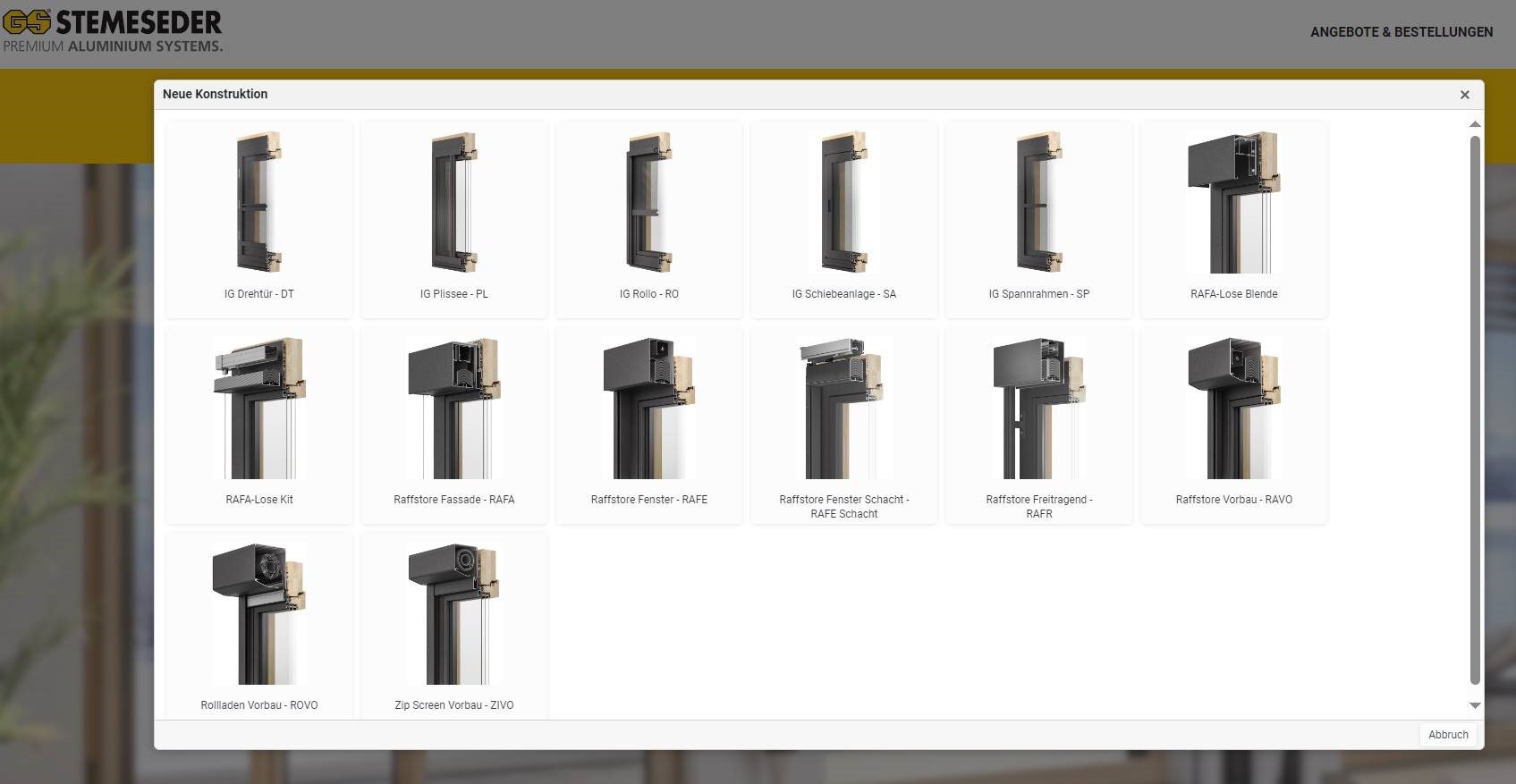The width and height of the screenshot is (1516, 784).
Task: Open Angebote & Bestellungen in the header
Action: tap(1402, 32)
